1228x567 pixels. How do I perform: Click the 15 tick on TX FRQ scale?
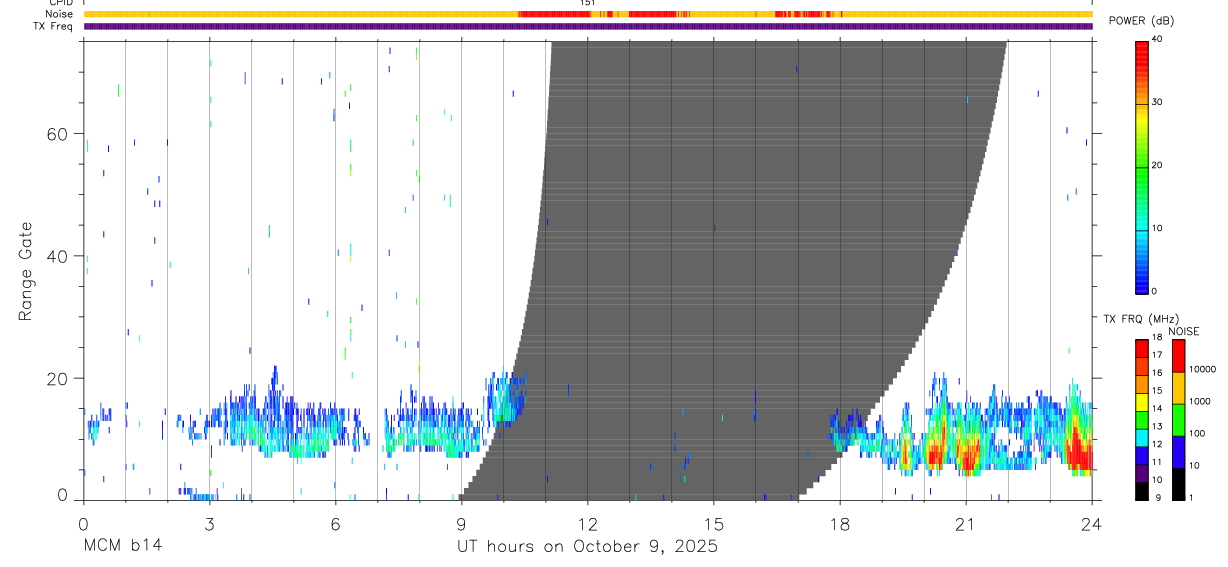1156,390
